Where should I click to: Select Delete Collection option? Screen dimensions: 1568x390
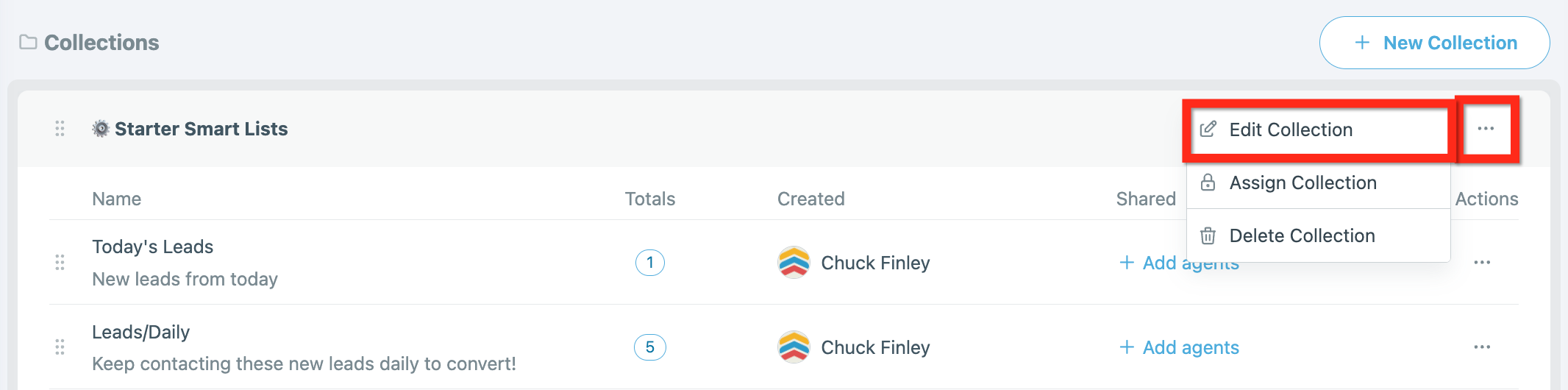tap(1319, 235)
